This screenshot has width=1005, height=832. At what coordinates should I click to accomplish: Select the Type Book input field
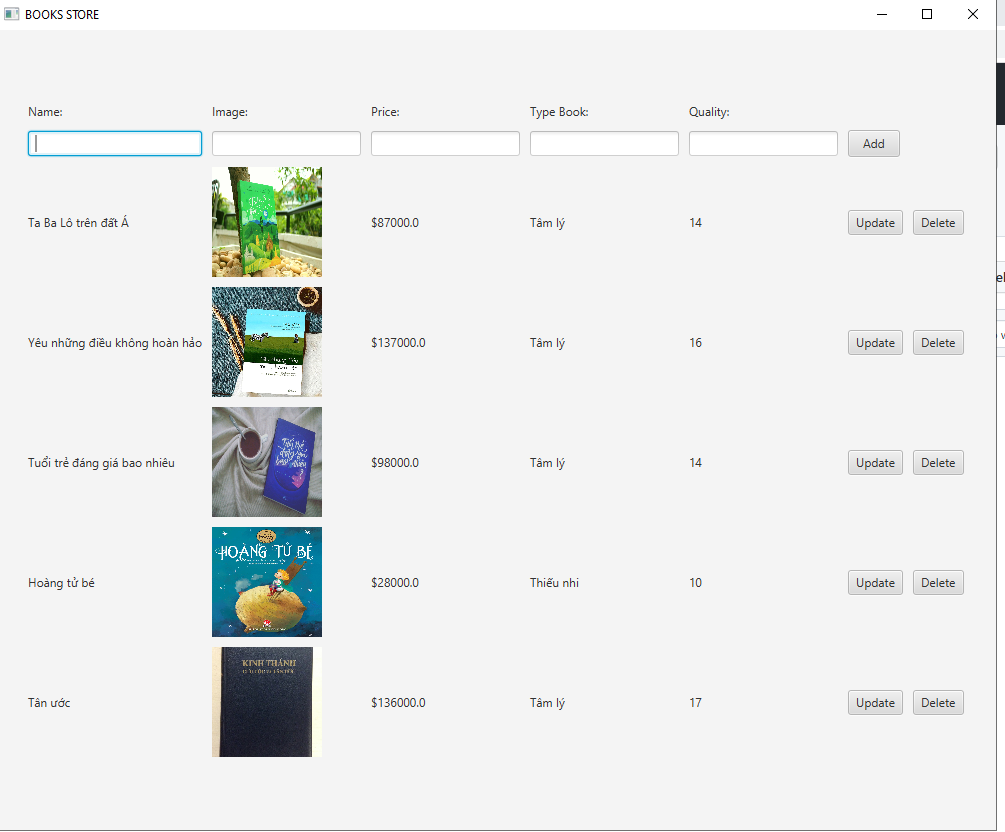click(x=604, y=144)
